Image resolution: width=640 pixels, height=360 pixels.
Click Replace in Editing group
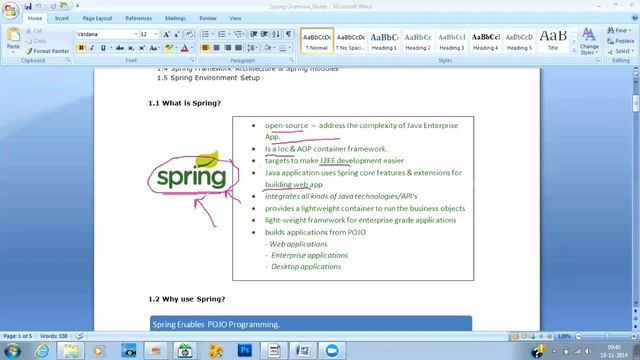620,41
